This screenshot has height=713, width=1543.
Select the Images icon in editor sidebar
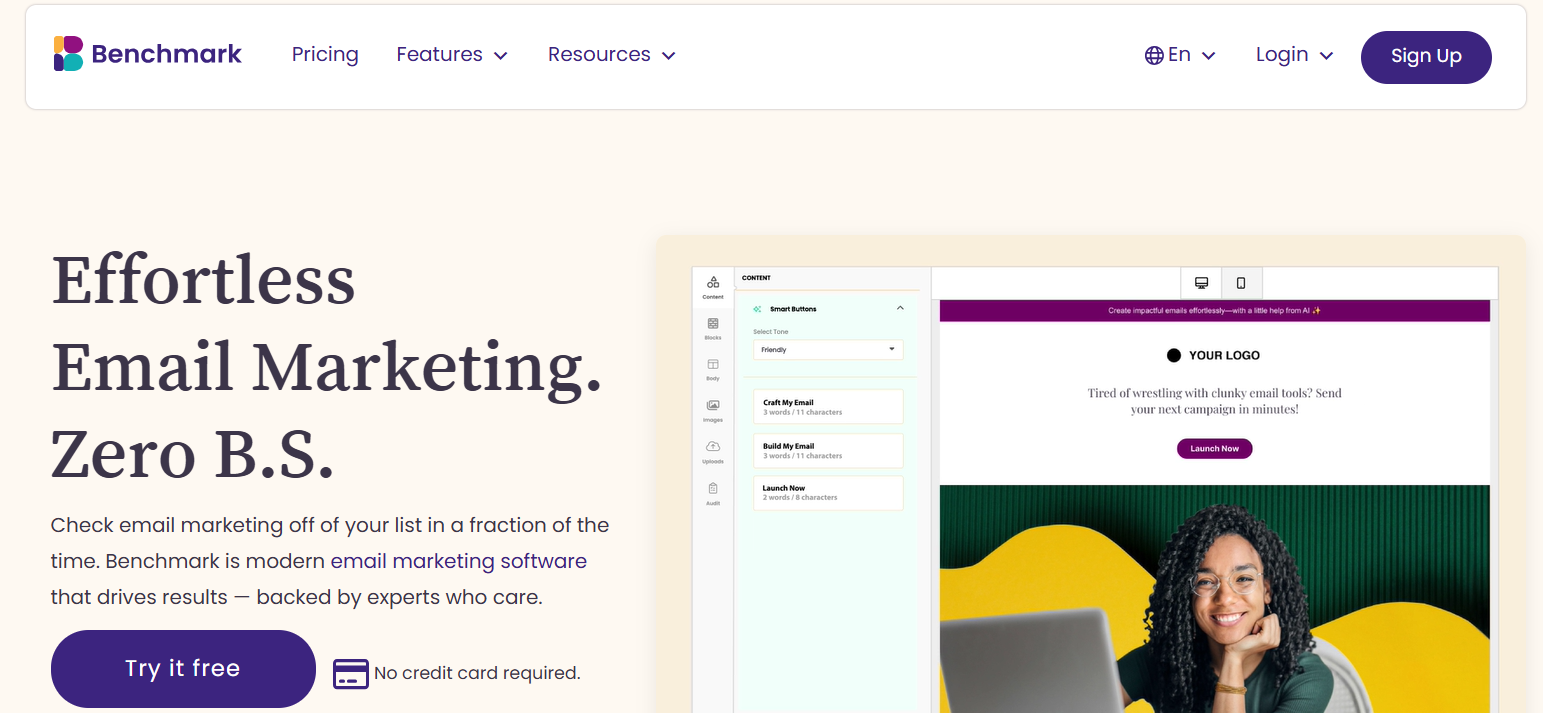point(713,411)
